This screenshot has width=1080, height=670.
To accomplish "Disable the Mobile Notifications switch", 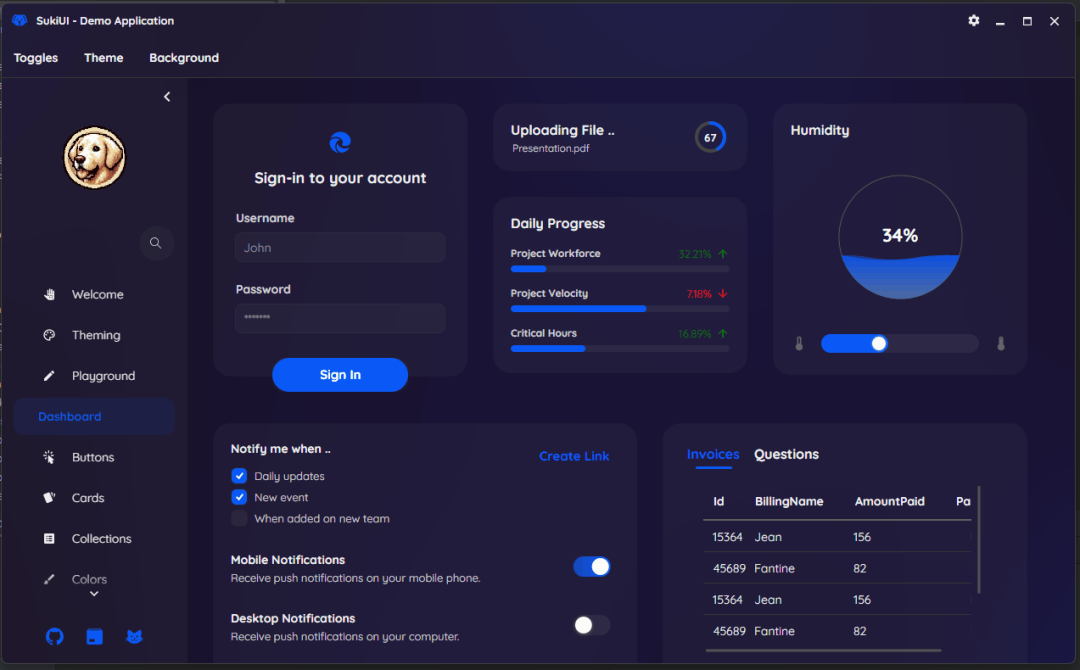I will click(592, 567).
